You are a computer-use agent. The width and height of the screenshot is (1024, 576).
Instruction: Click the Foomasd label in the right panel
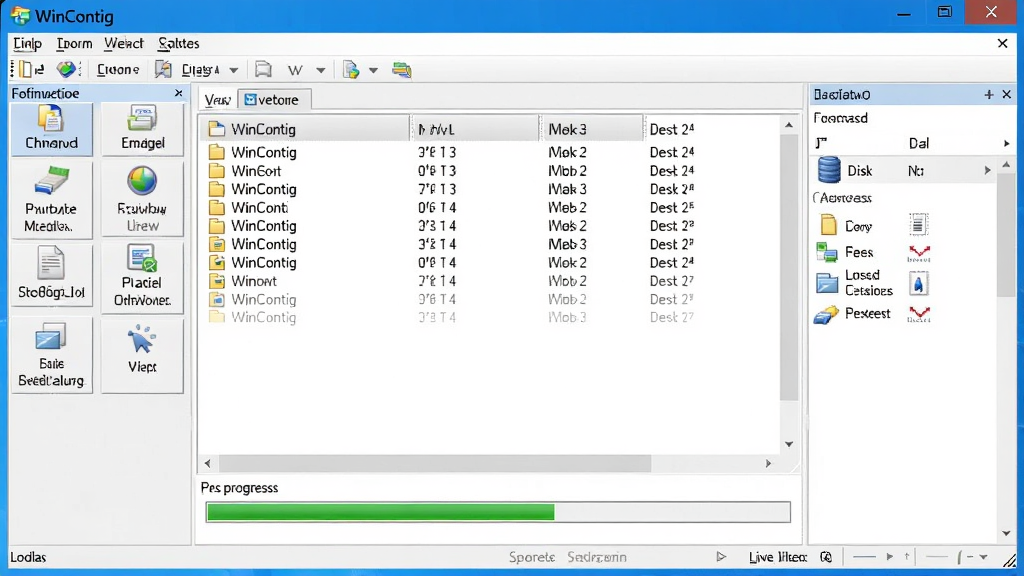pos(840,118)
